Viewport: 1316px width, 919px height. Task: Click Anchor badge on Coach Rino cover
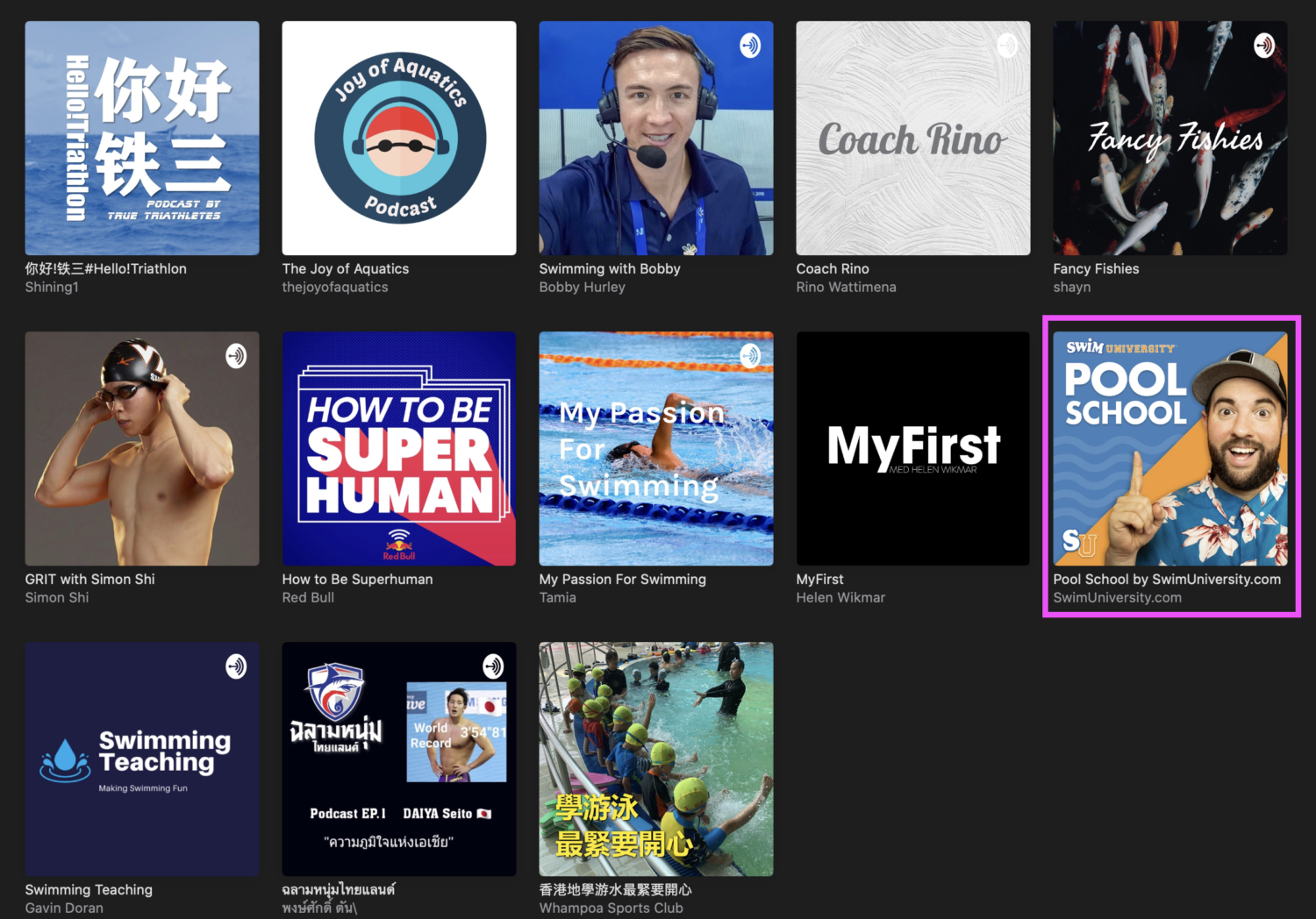pos(1007,46)
